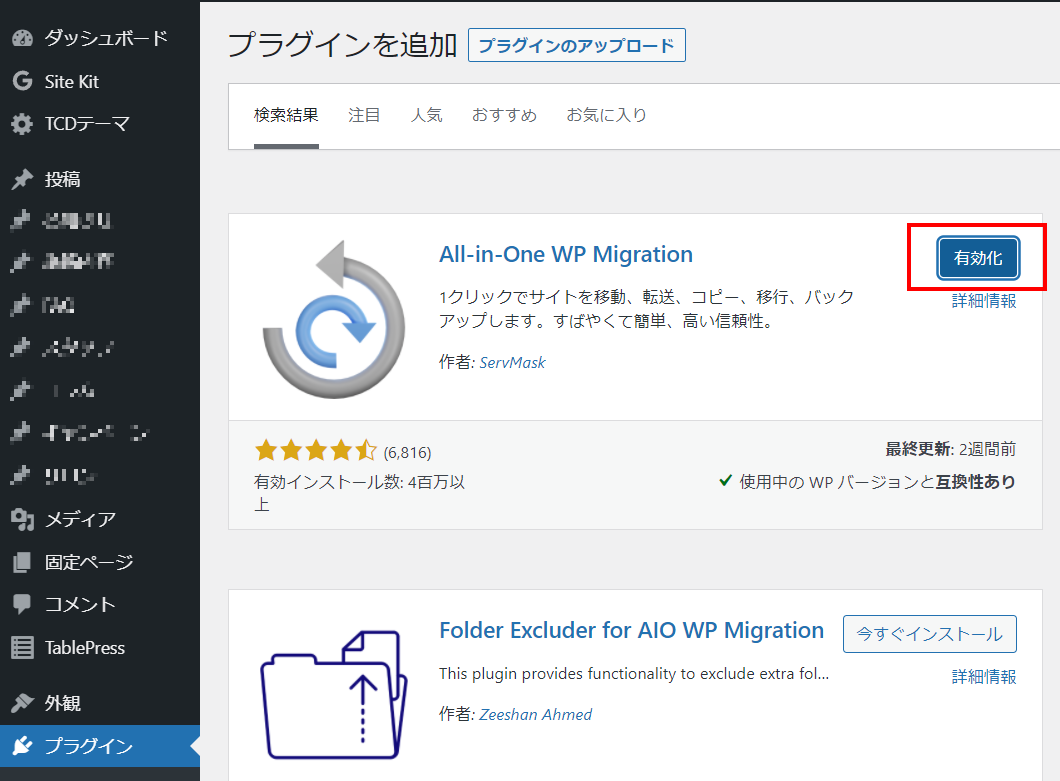Open 詳細情報 link for All-in-One WP Migration
This screenshot has width=1060, height=781.
(983, 300)
